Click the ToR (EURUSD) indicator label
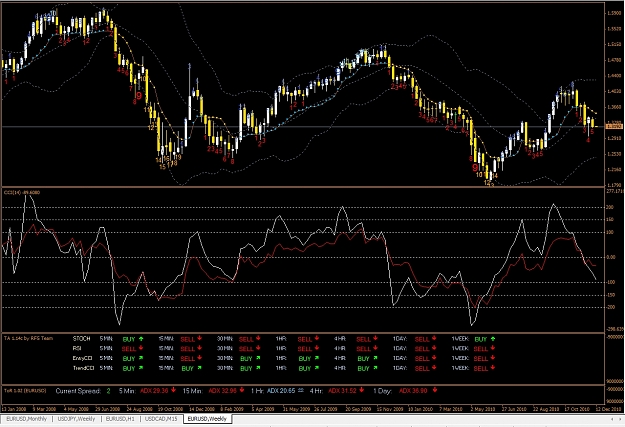The image size is (625, 427). click(x=25, y=391)
